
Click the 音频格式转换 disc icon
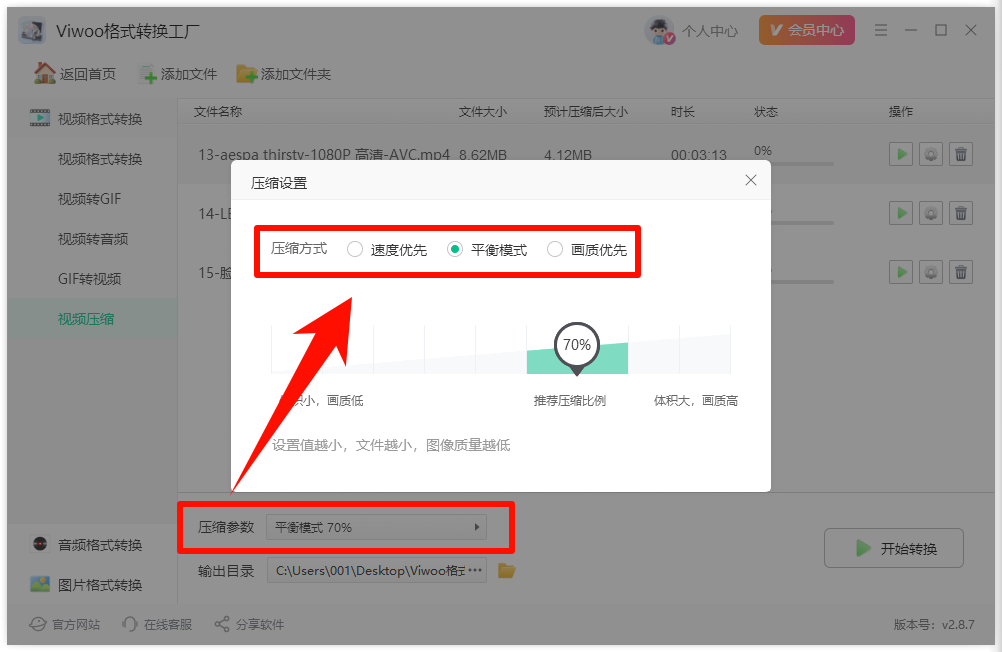click(40, 544)
